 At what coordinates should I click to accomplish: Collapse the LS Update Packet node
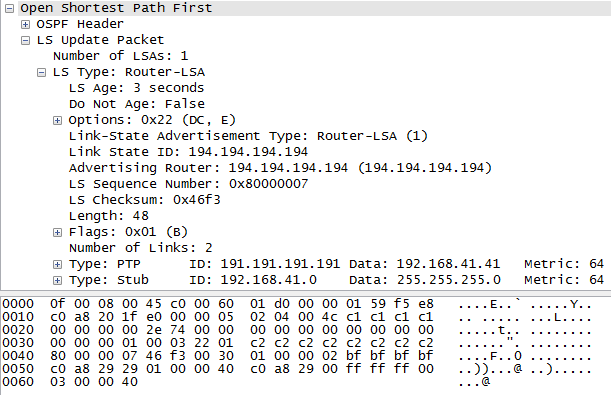point(25,40)
